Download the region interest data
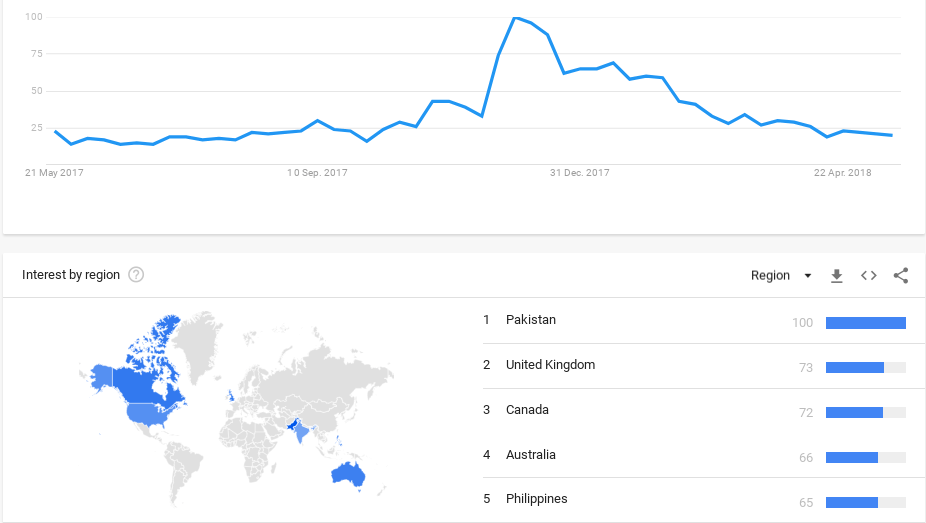Viewport: 926px width, 523px height. (837, 276)
